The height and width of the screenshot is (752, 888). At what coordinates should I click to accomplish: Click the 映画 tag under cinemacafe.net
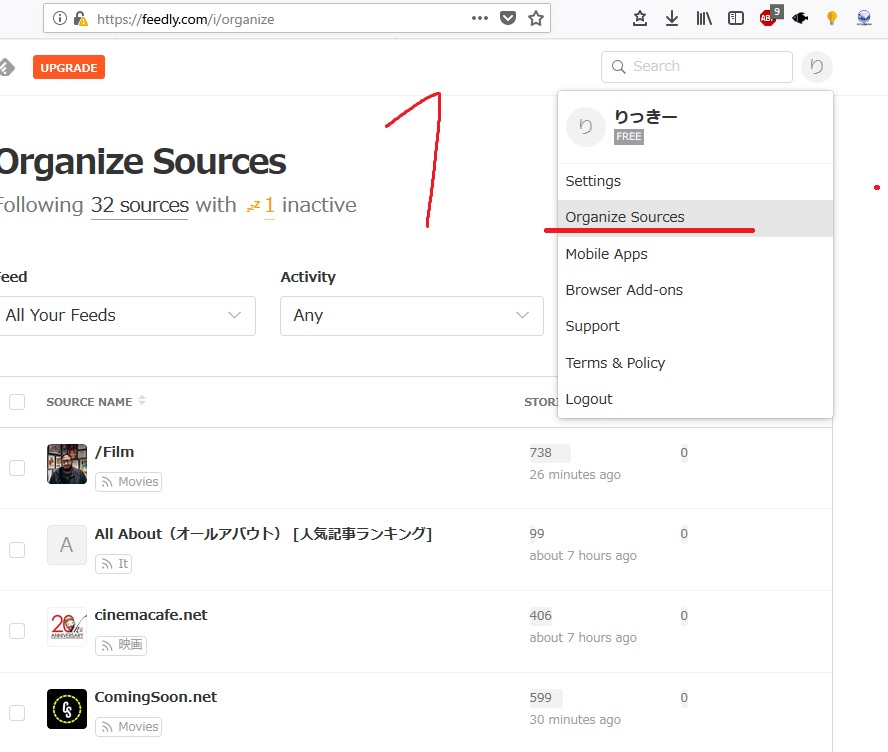tap(121, 646)
